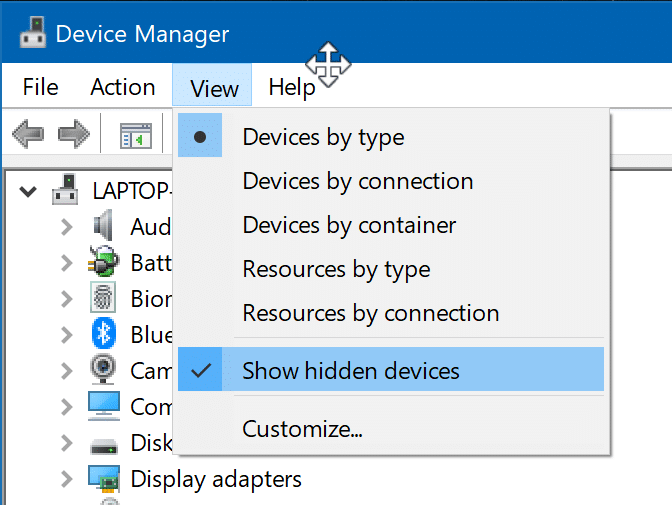Choose Resources by connection view

tap(391, 313)
